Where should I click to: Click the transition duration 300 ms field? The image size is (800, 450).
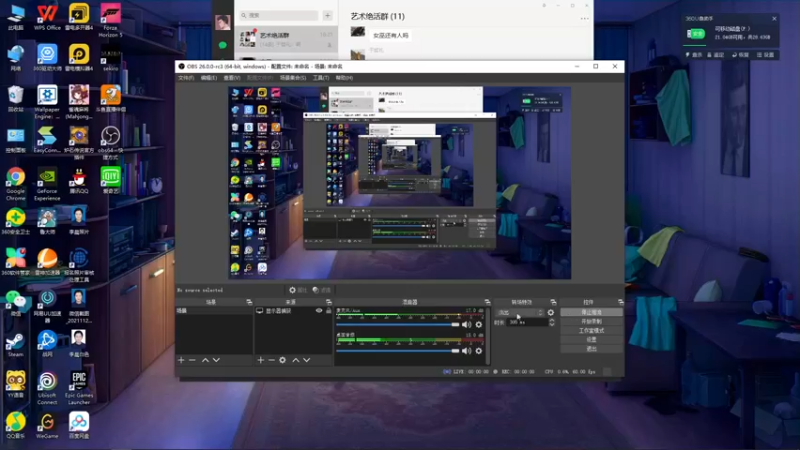[528, 322]
